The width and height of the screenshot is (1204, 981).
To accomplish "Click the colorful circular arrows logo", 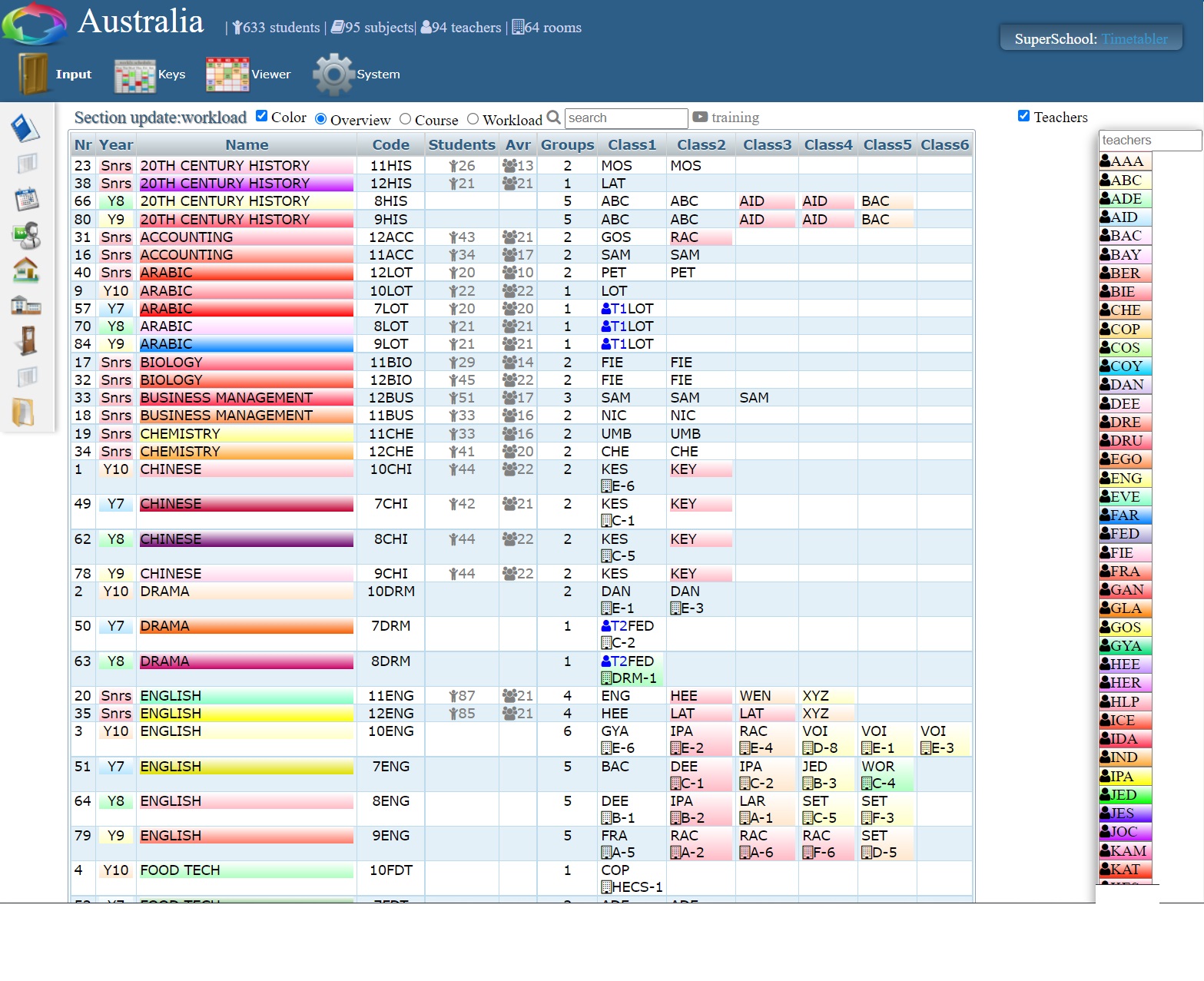I will [35, 24].
